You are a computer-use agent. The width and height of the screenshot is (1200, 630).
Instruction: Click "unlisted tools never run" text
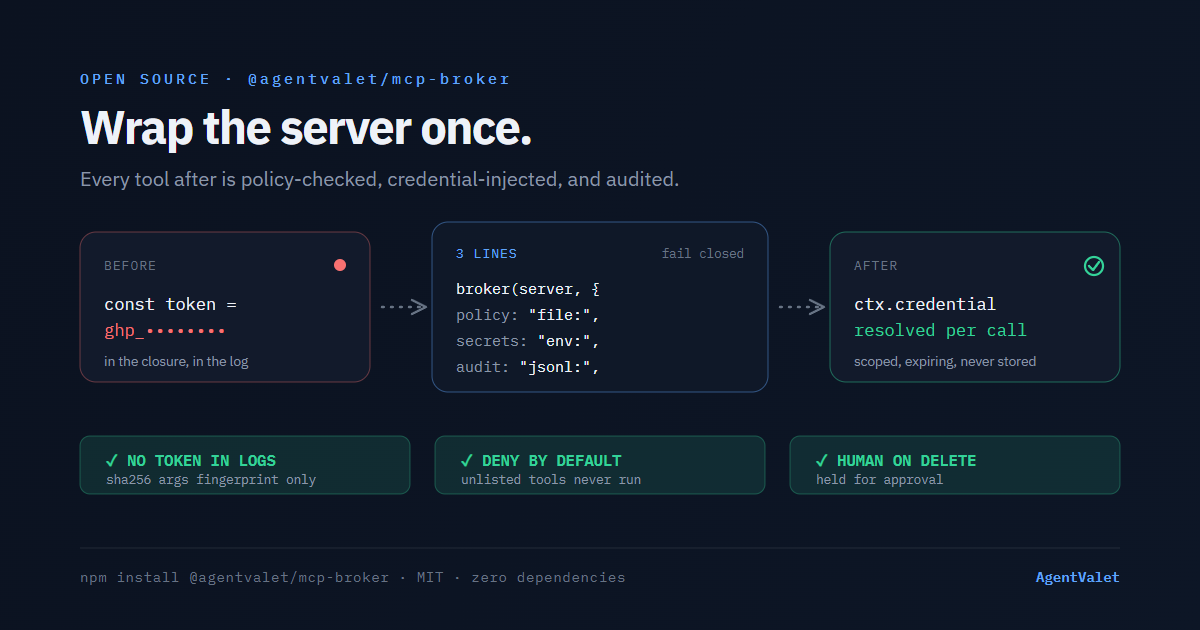coord(551,480)
